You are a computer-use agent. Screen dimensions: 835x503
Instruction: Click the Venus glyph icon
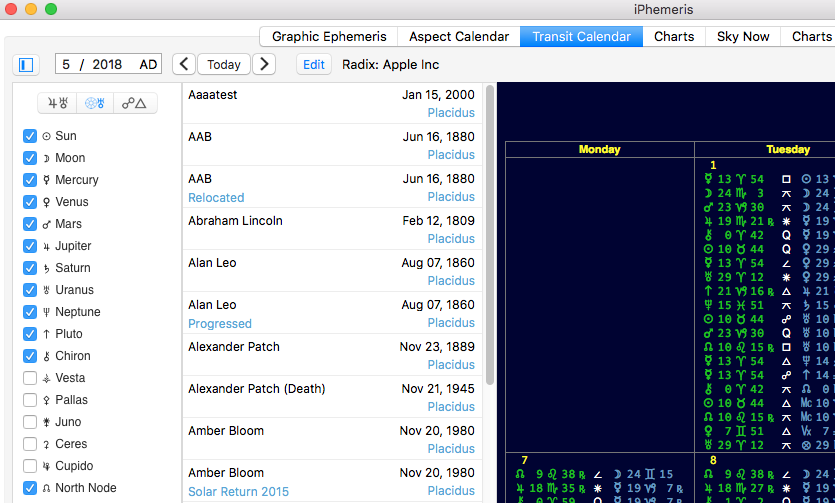(46, 202)
